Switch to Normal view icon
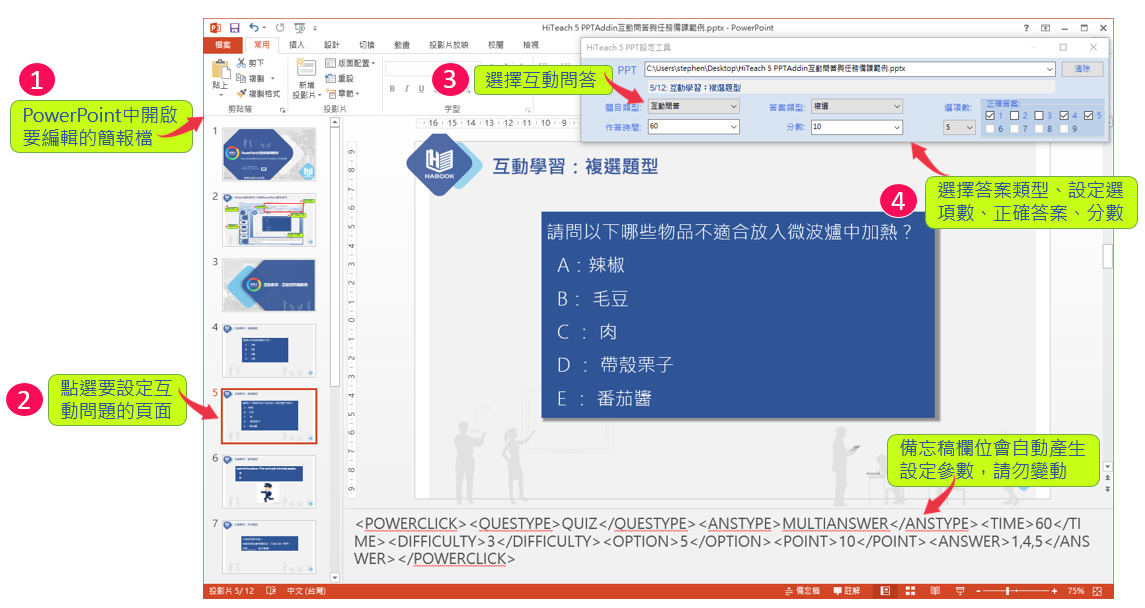The image size is (1145, 608). [x=885, y=590]
